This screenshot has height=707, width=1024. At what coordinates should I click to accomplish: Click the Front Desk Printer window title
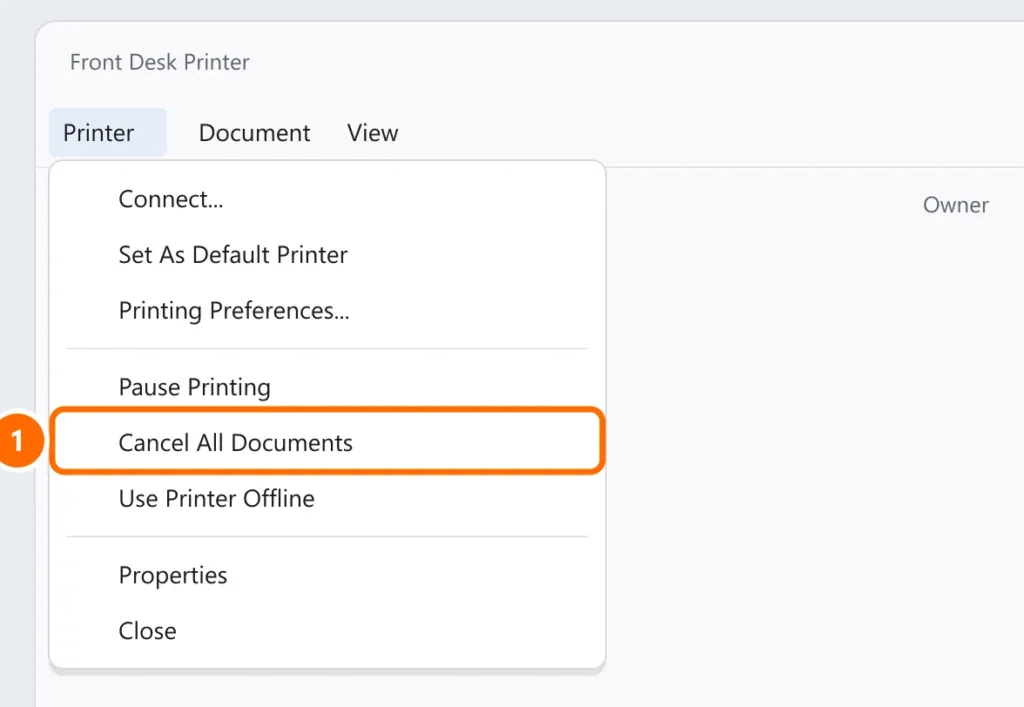[x=159, y=62]
